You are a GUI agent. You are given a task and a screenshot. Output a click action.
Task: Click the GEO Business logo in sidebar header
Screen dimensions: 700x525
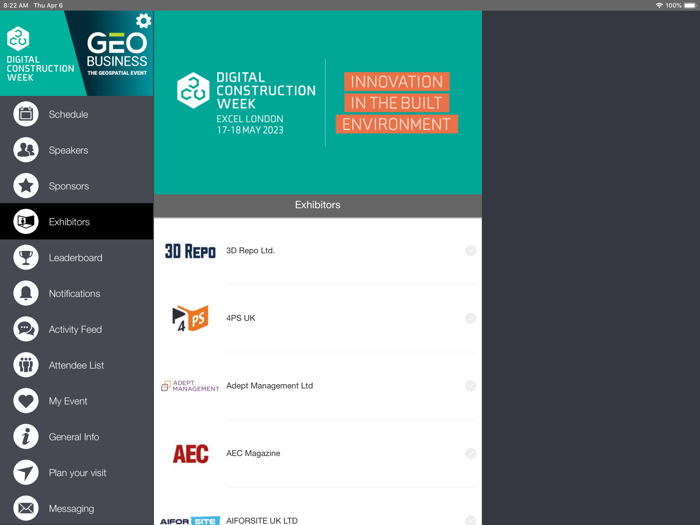117,54
